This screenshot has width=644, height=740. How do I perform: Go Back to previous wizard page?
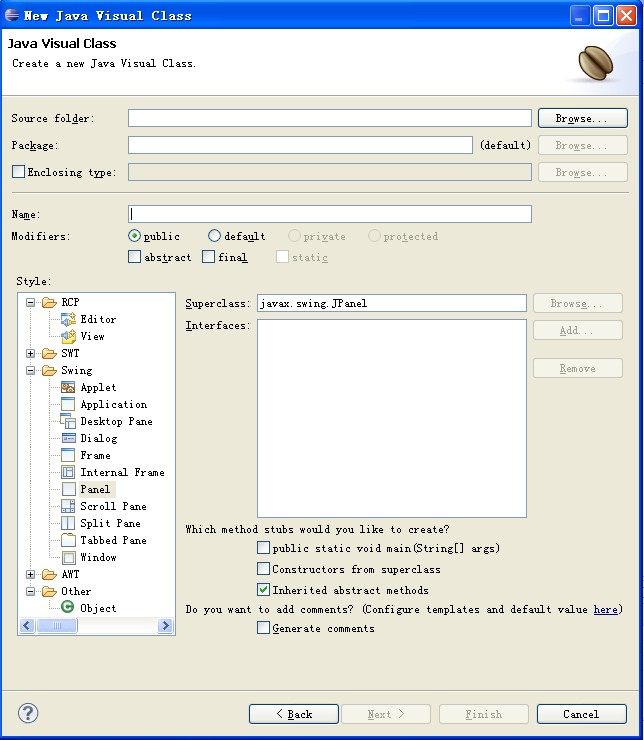(293, 714)
